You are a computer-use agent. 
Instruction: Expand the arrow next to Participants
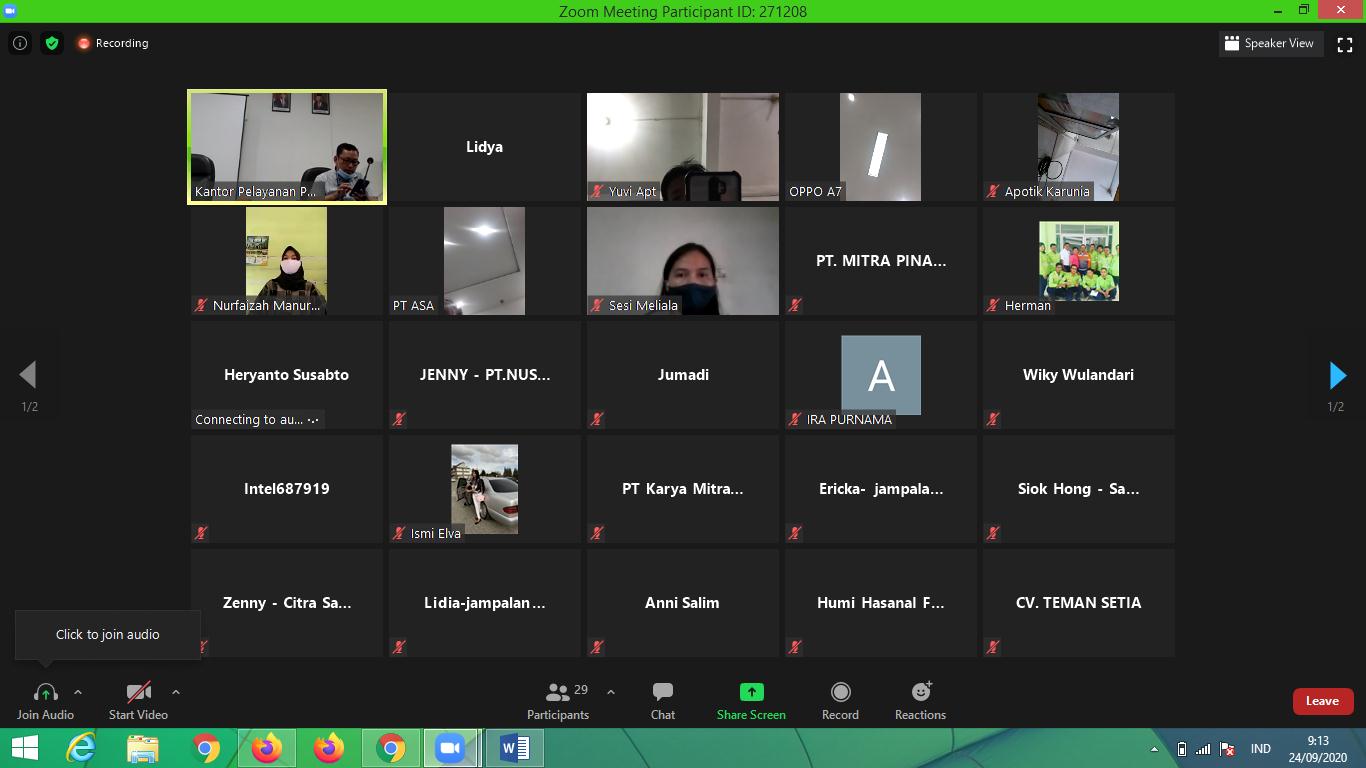pos(611,692)
